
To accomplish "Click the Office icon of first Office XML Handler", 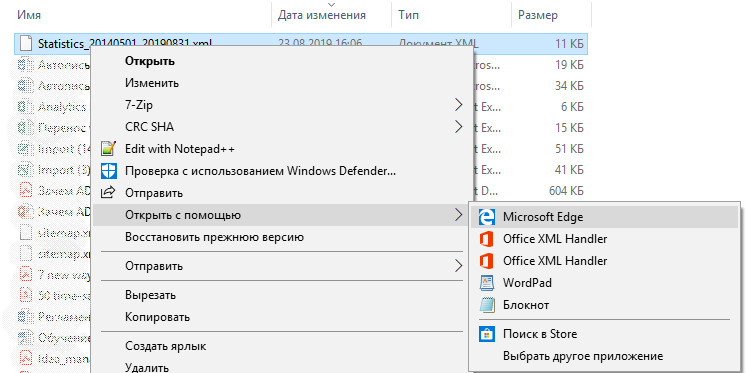I will [x=487, y=239].
